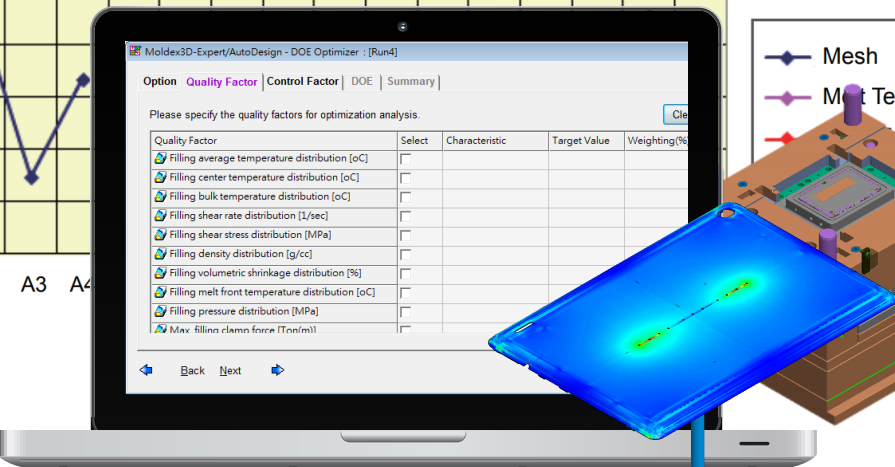895x467 pixels.
Task: Click the partially visible Clear button
Action: 676,114
